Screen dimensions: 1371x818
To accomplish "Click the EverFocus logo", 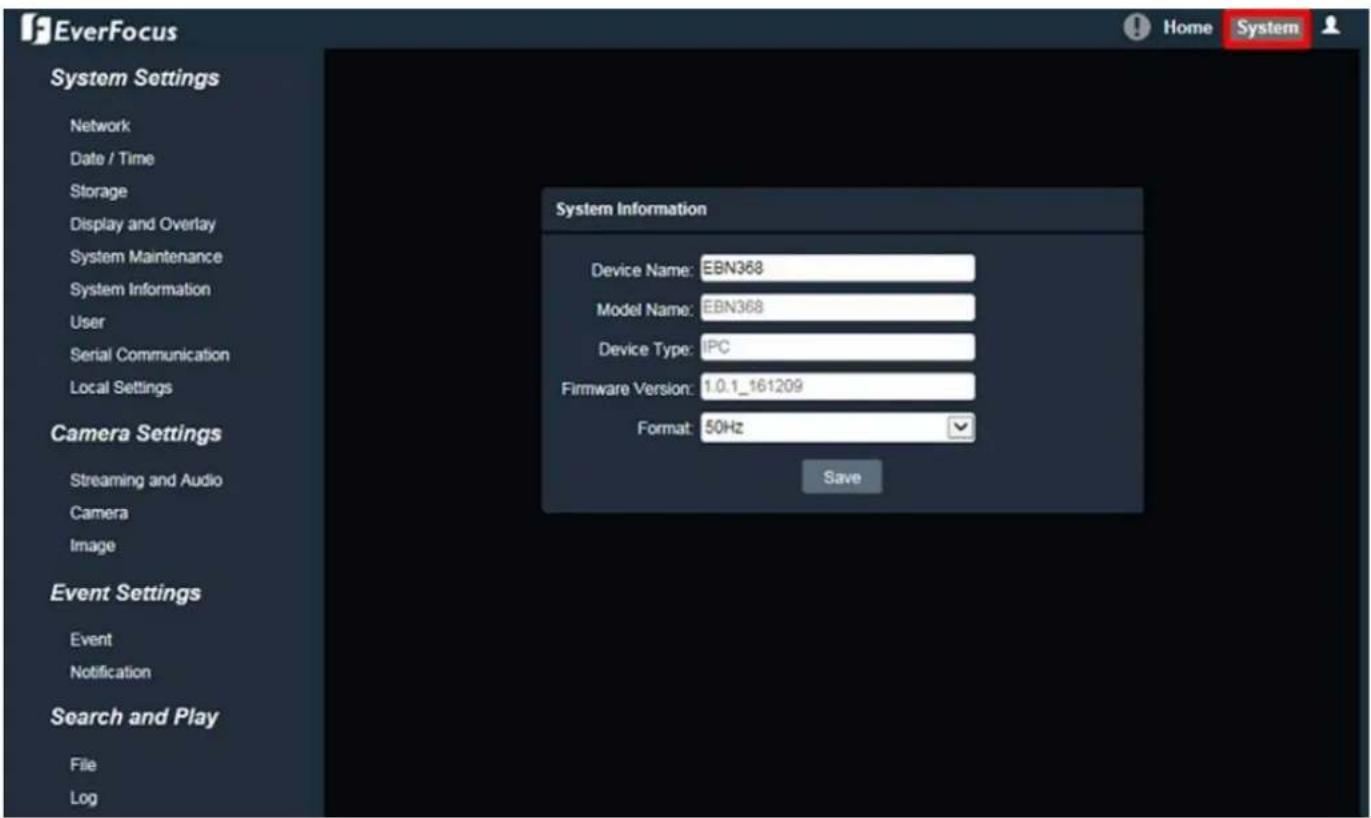I will tap(99, 31).
